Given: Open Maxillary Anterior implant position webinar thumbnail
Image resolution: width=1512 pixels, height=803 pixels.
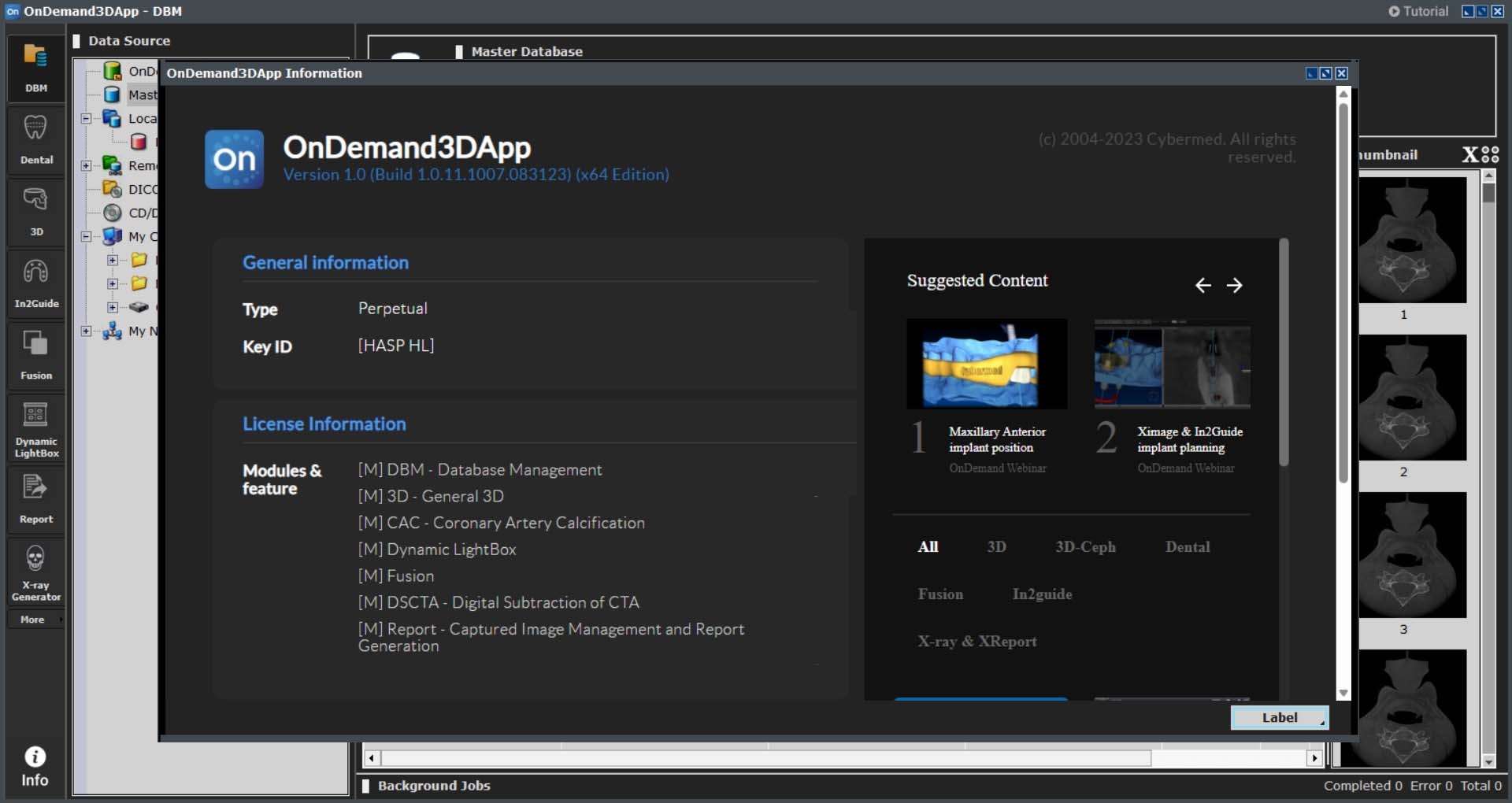Looking at the screenshot, I should 986,364.
